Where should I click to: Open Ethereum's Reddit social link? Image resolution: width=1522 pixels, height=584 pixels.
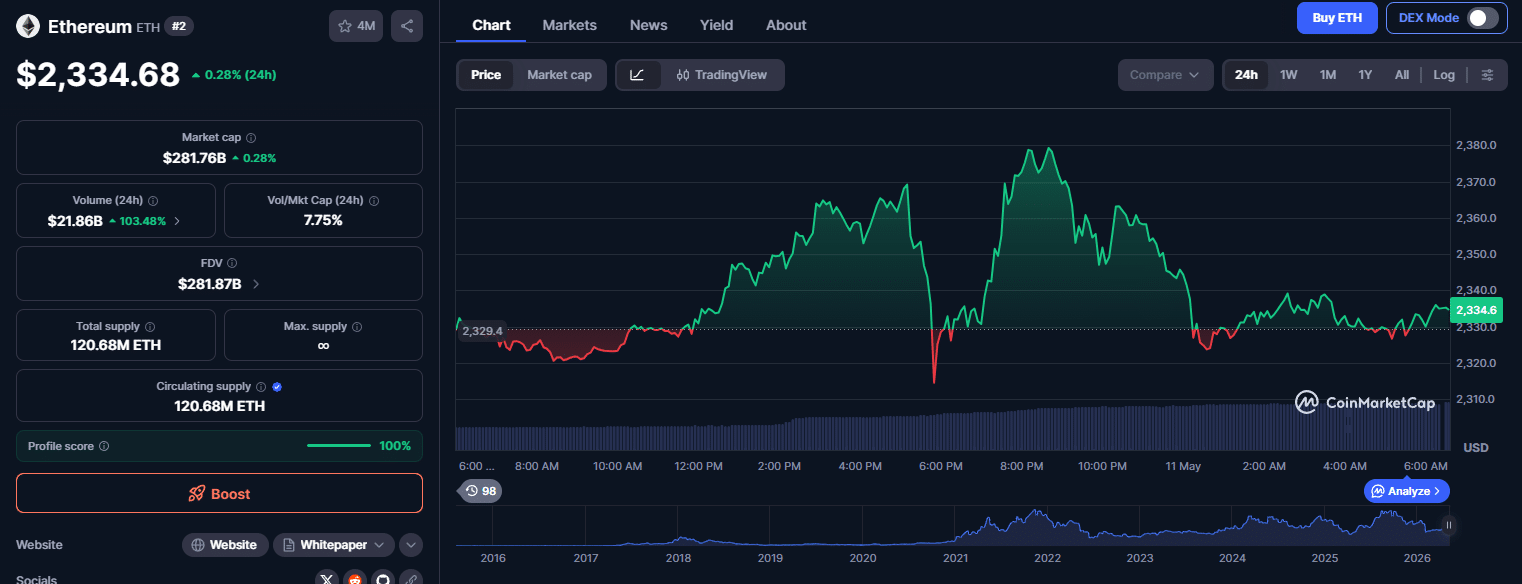click(355, 580)
